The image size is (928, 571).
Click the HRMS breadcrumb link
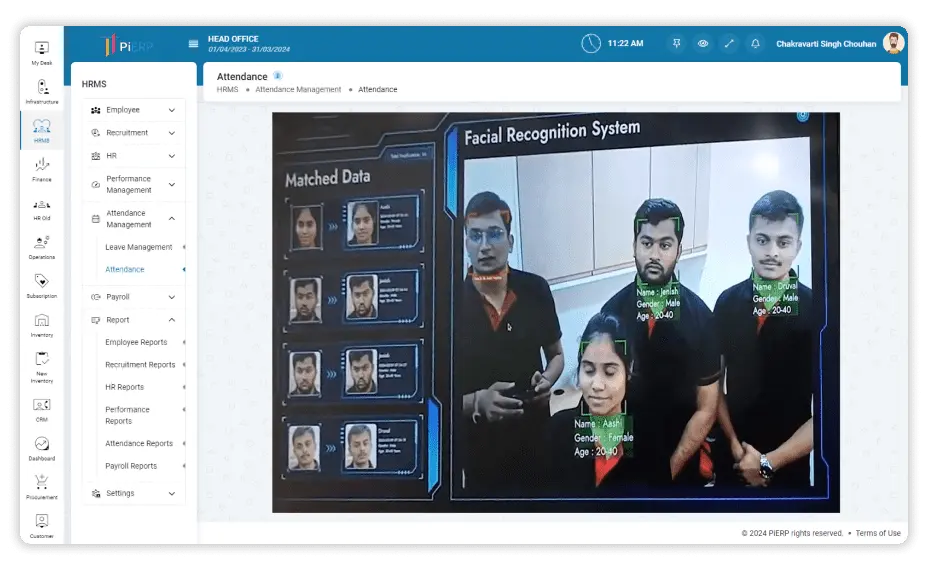[227, 90]
